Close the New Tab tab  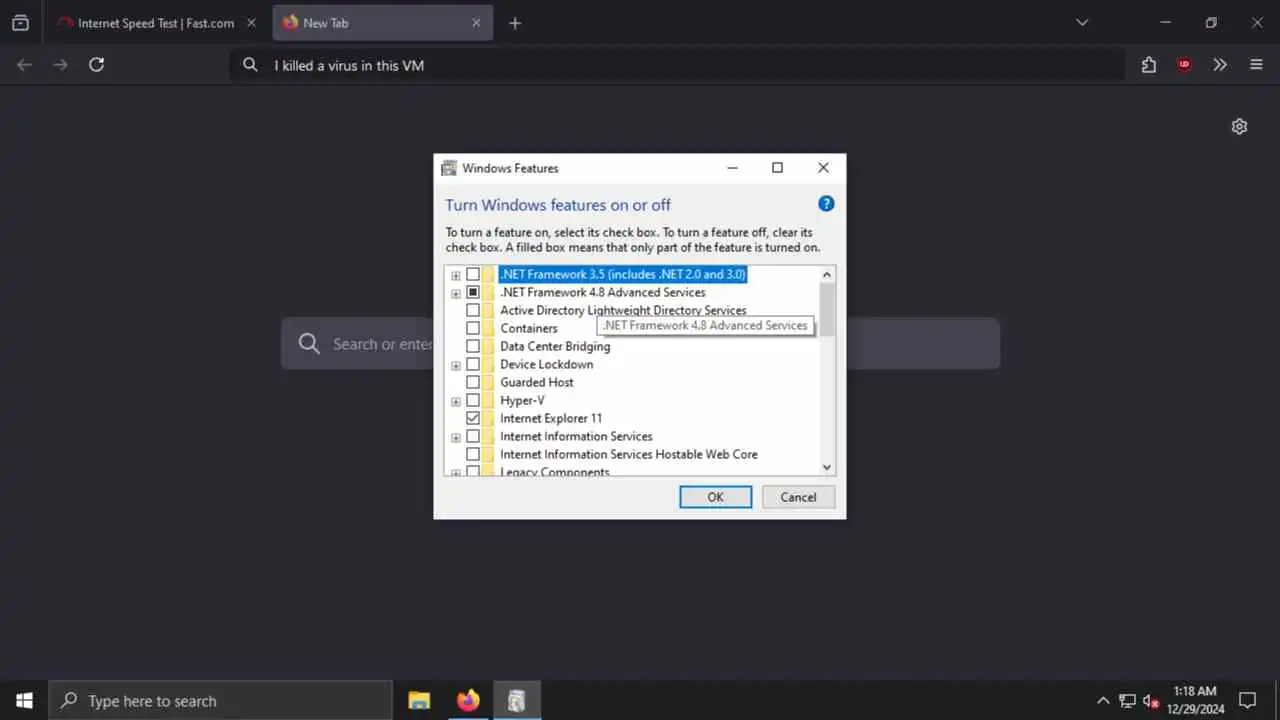click(476, 23)
